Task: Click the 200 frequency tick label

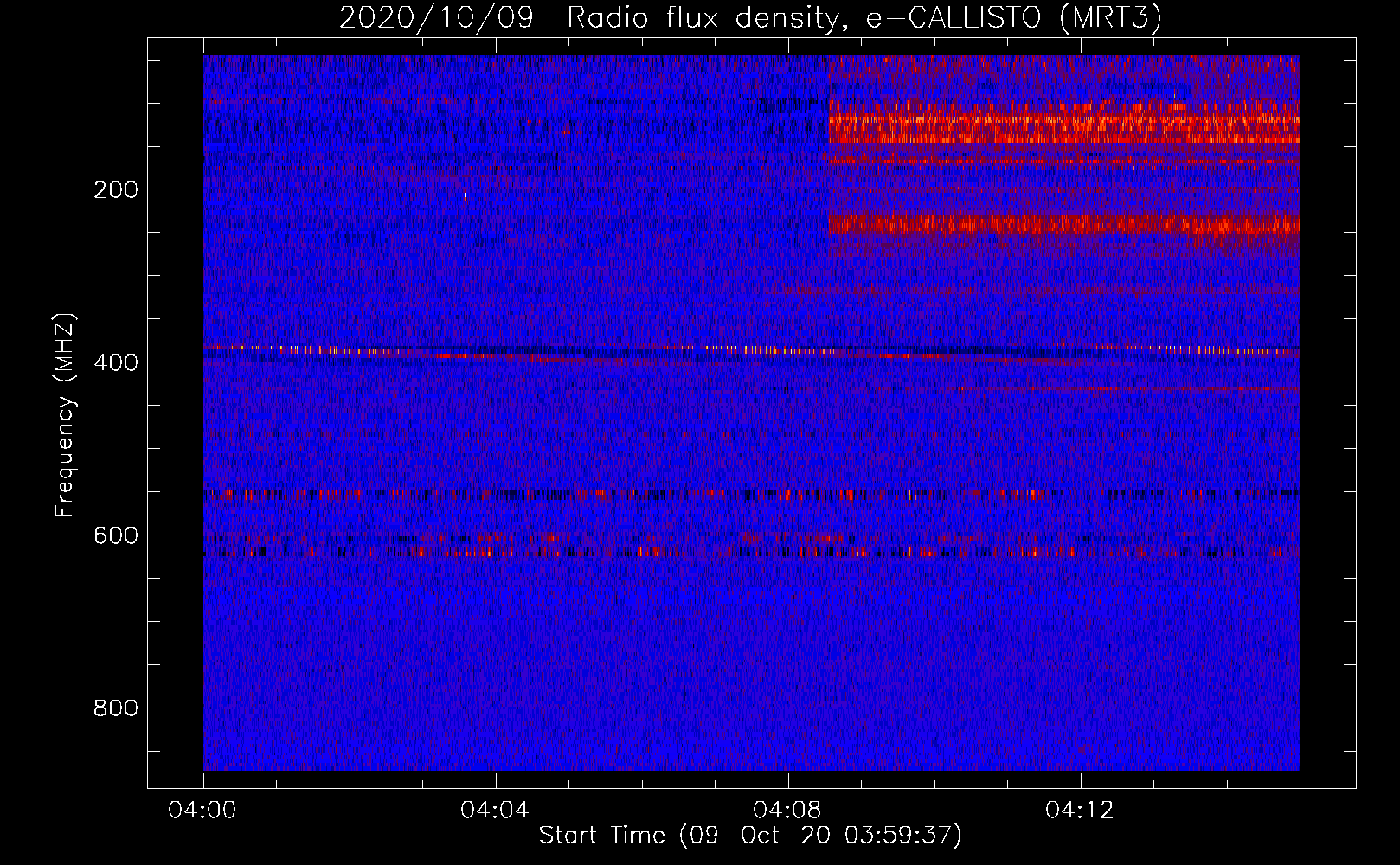Action: coord(116,189)
